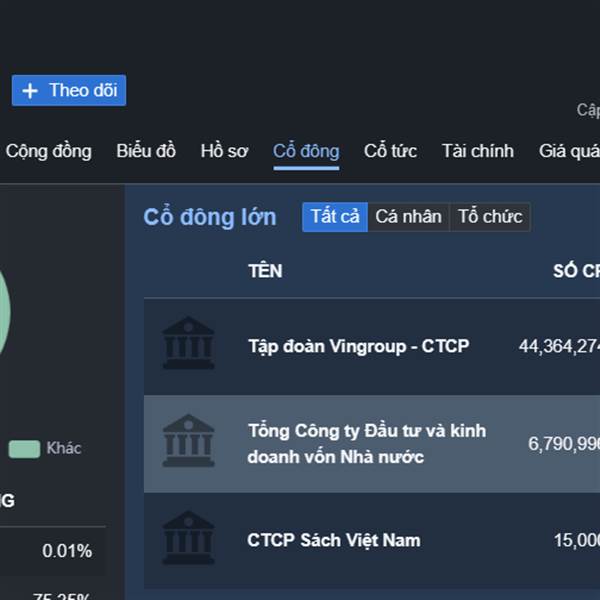Go to the Cổ tức tab
This screenshot has height=600, width=600.
coord(390,151)
